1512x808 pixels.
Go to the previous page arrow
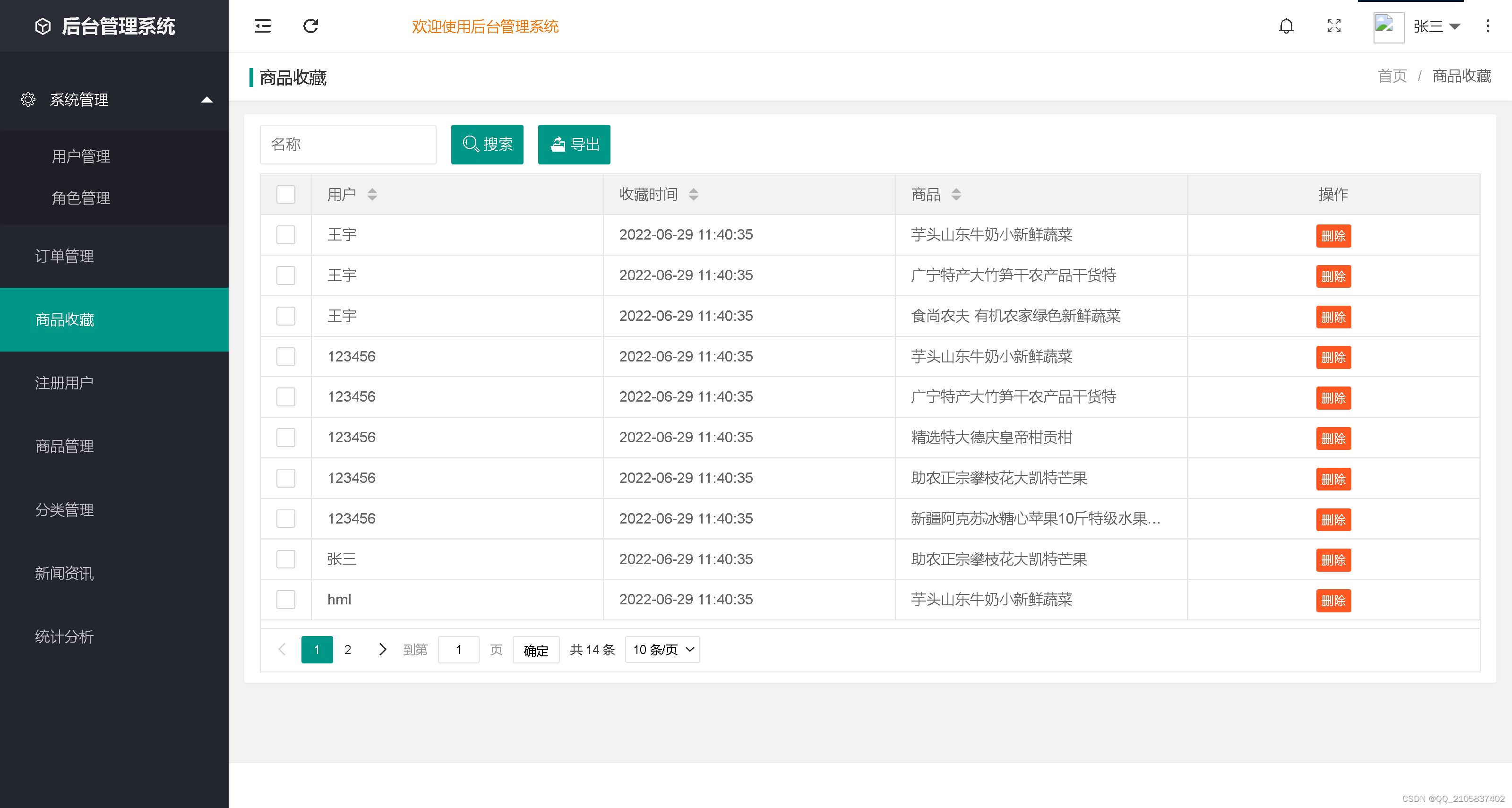click(282, 649)
